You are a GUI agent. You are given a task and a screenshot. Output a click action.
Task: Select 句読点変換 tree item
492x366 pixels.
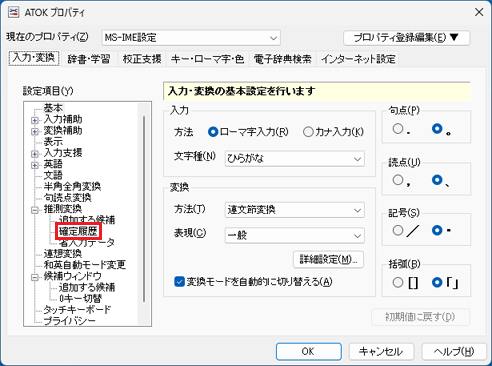[x=67, y=198]
